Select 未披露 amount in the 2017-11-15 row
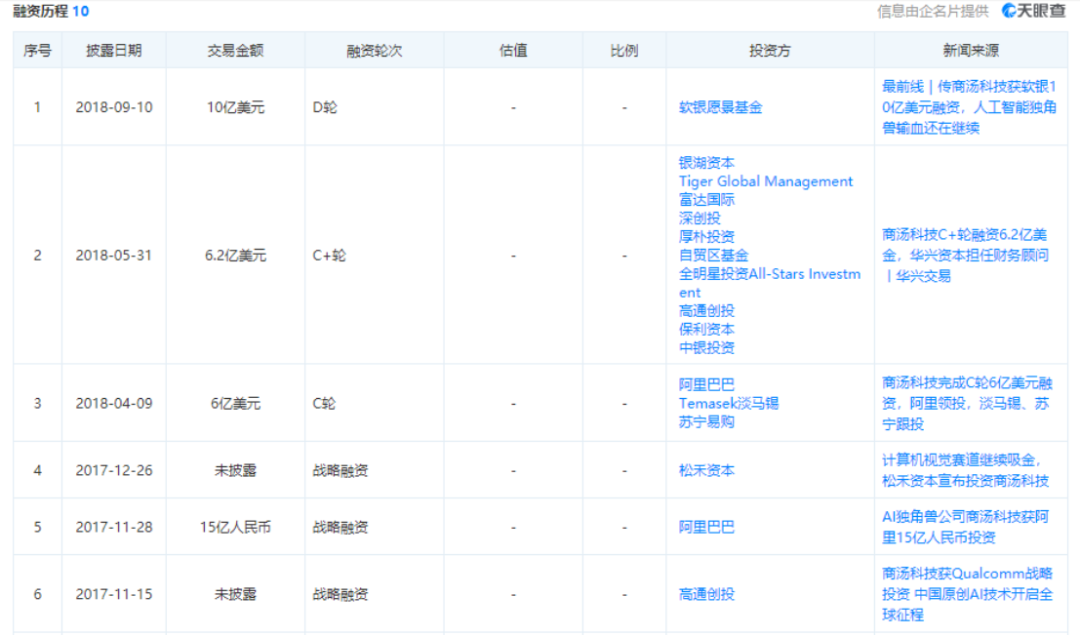 [x=236, y=594]
